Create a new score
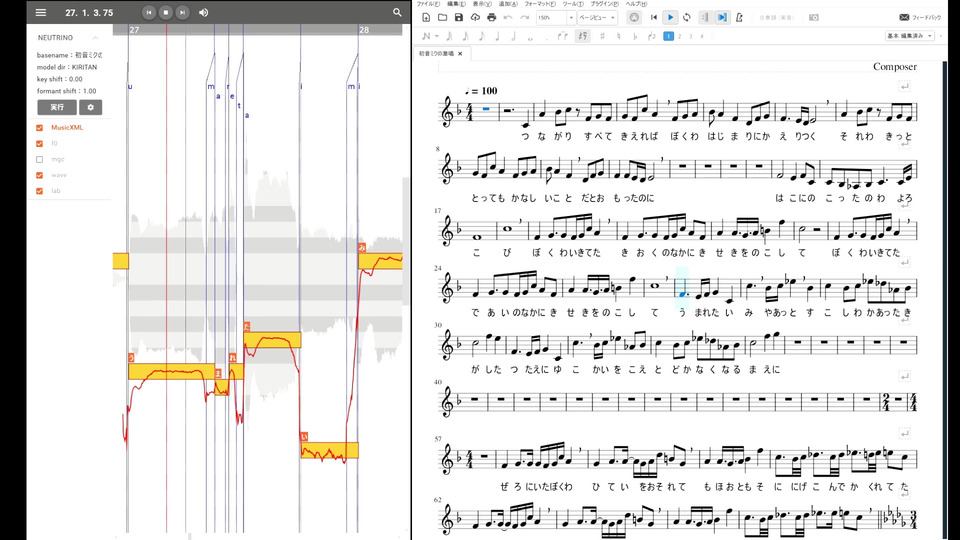This screenshot has height=540, width=960. (x=426, y=18)
